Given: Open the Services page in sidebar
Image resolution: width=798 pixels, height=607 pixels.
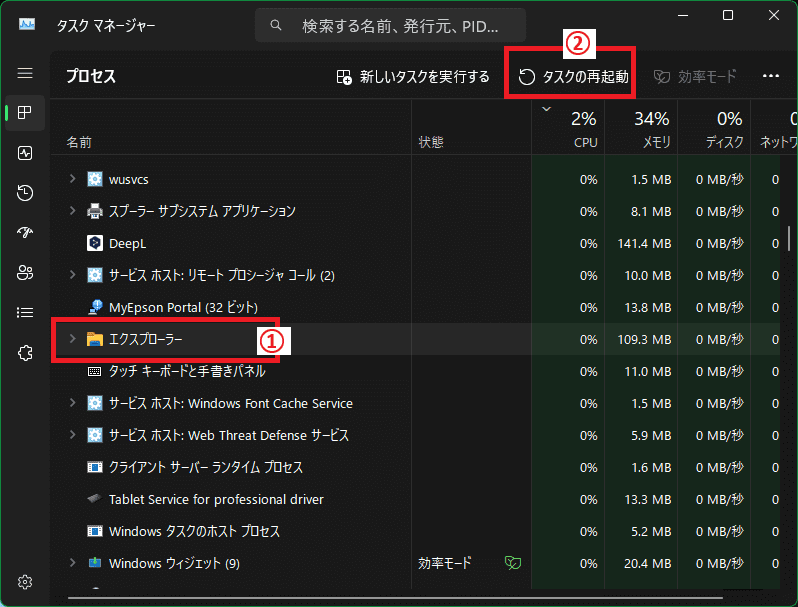Looking at the screenshot, I should (x=25, y=352).
